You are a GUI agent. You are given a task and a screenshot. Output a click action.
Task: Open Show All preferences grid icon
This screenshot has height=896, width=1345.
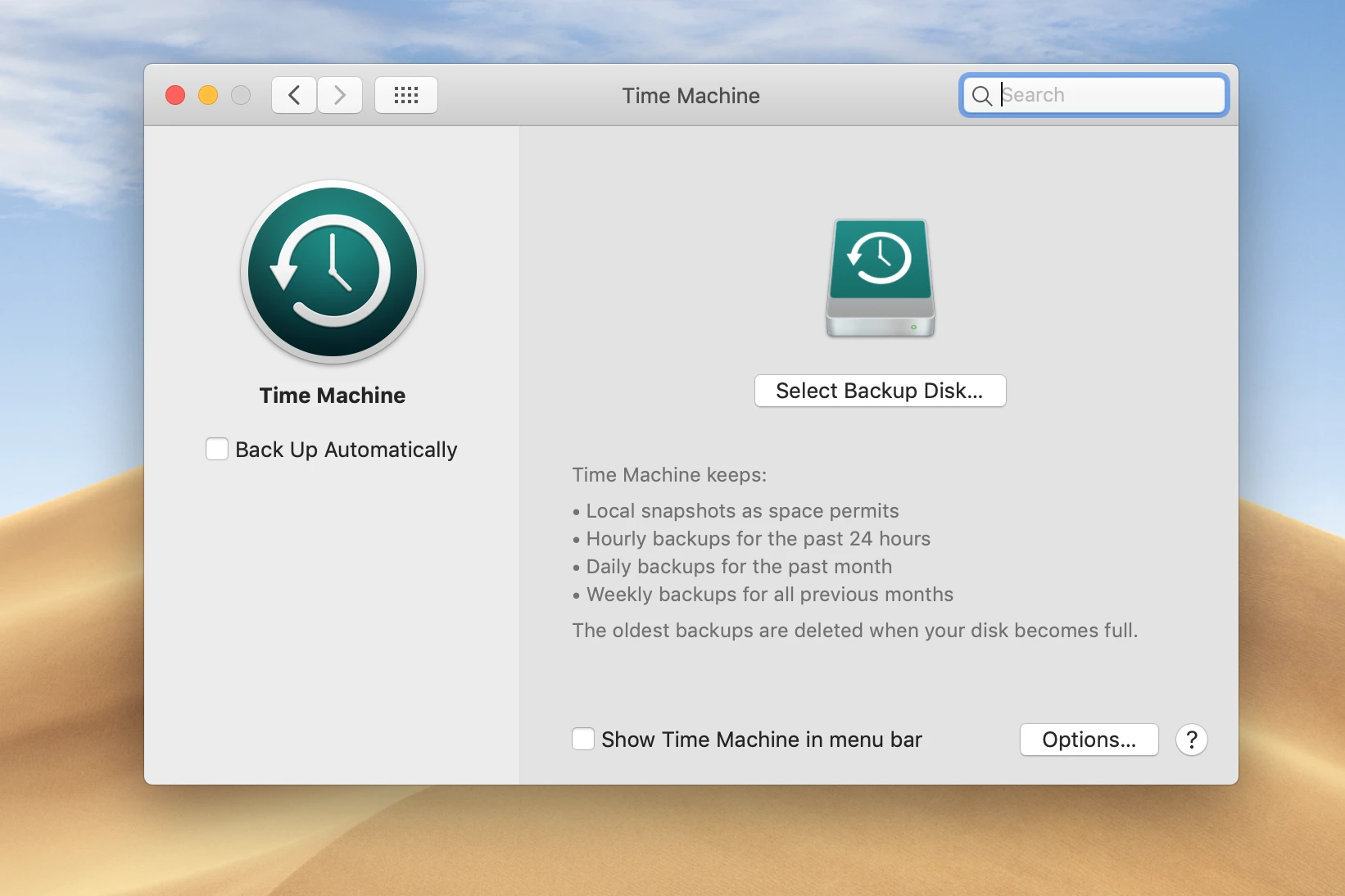(x=405, y=95)
